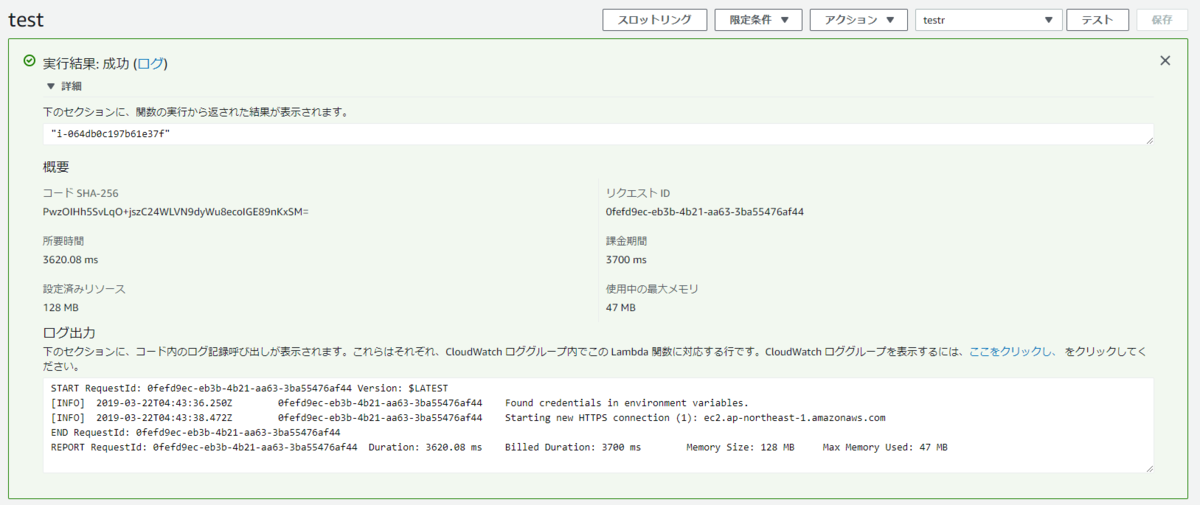Open the ログ link in execution result
The height and width of the screenshot is (505, 1200).
pos(151,63)
